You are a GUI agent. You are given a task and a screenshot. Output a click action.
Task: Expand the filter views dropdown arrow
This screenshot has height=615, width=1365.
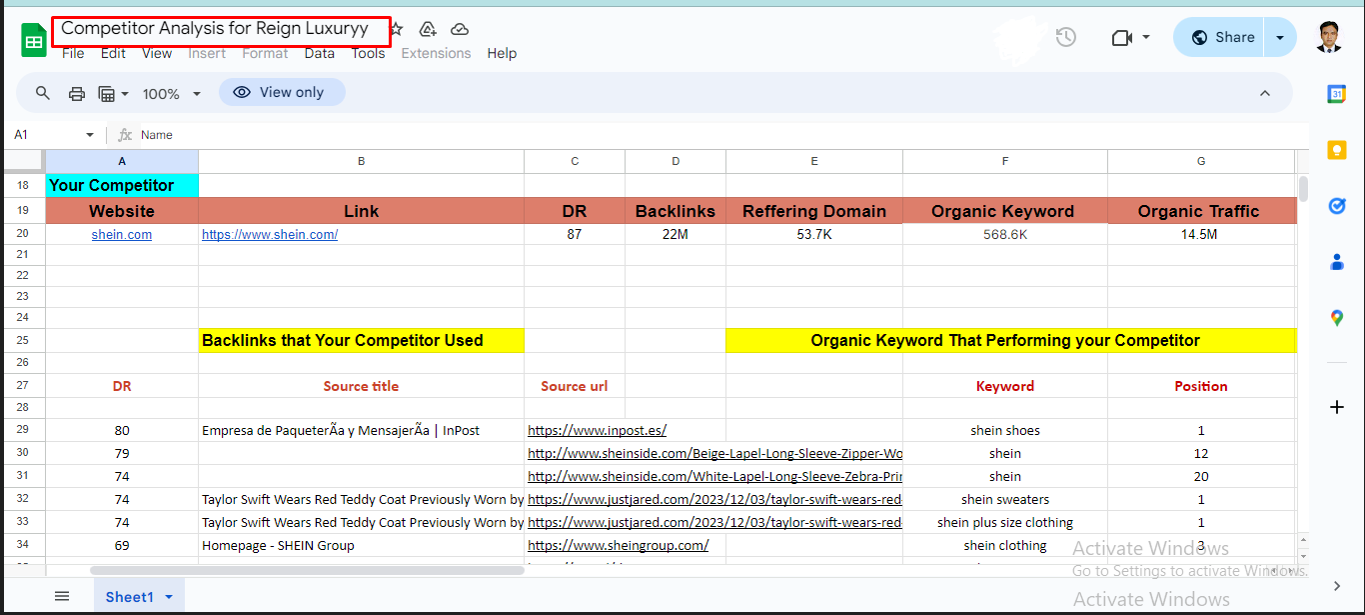125,93
